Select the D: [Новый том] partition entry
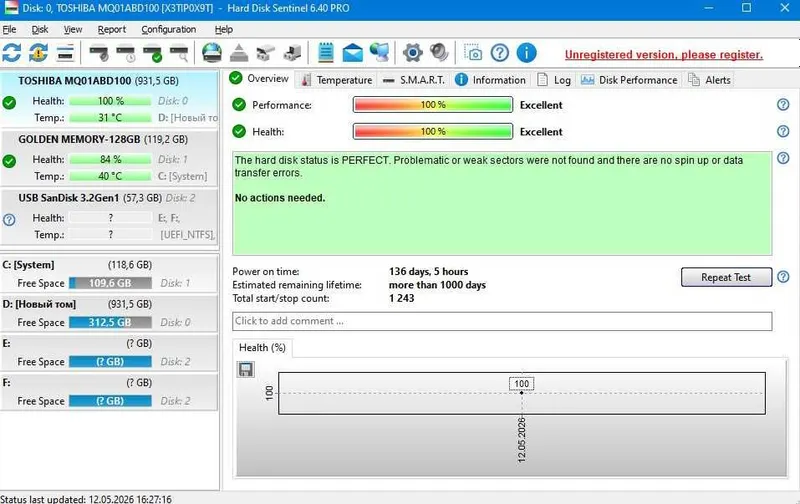Image resolution: width=800 pixels, height=504 pixels. click(109, 313)
